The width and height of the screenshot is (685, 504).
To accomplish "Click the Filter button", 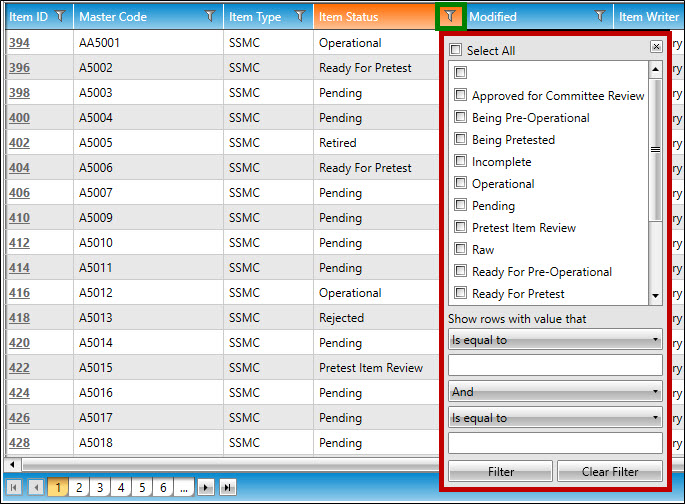I will (x=500, y=472).
